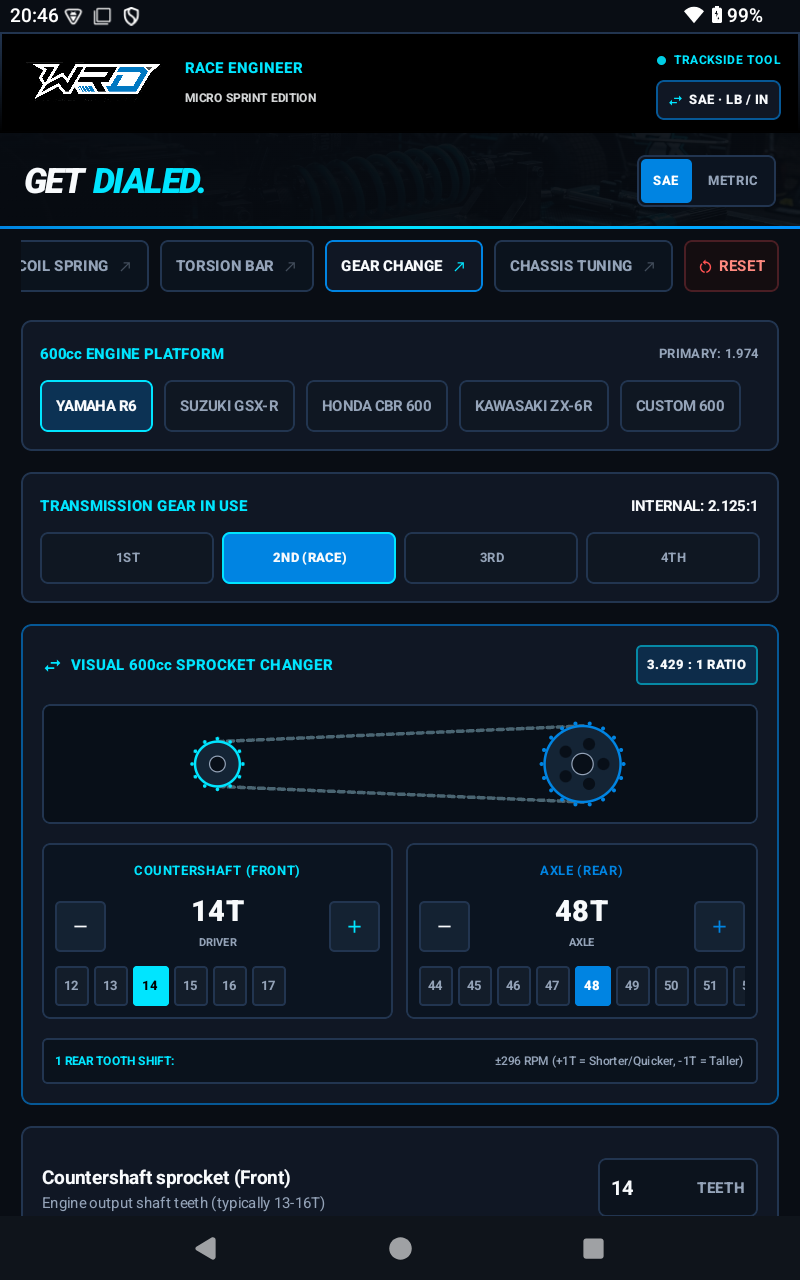Viewport: 800px width, 1280px height.
Task: Choose Kawasaki ZX-6R engine
Action: pyautogui.click(x=534, y=406)
